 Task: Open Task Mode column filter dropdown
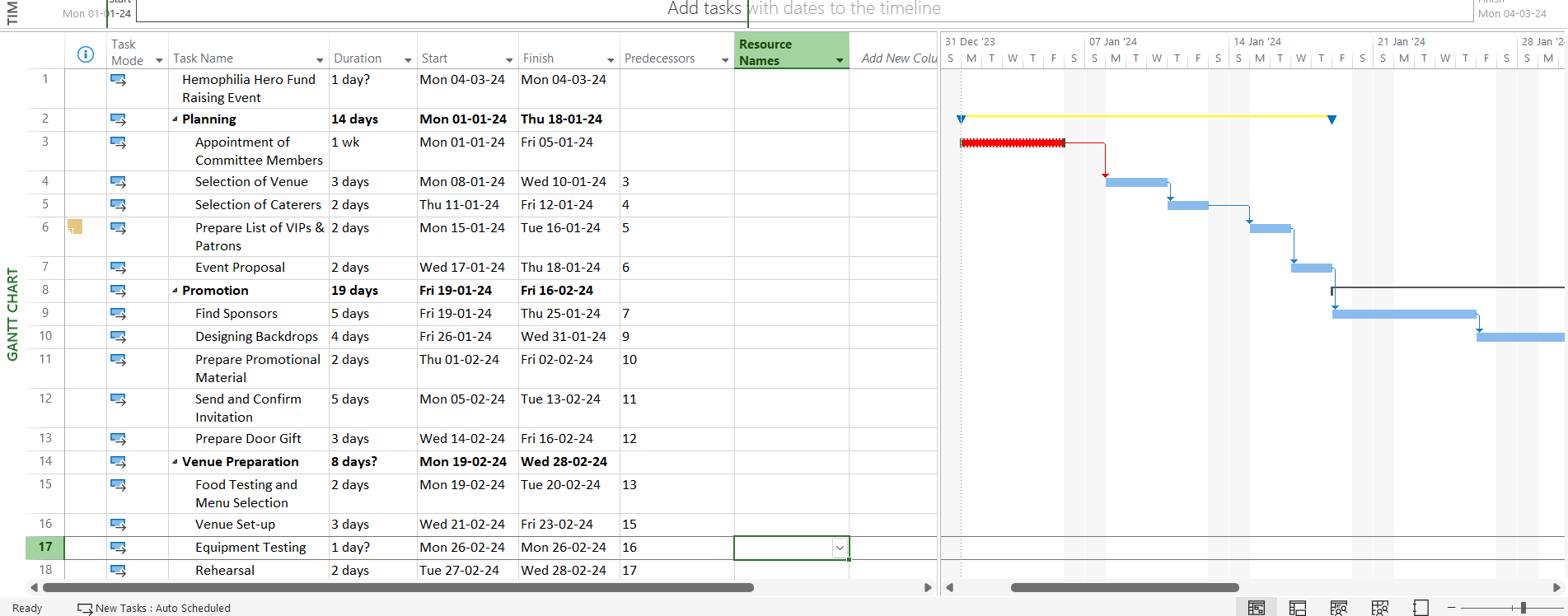point(159,60)
